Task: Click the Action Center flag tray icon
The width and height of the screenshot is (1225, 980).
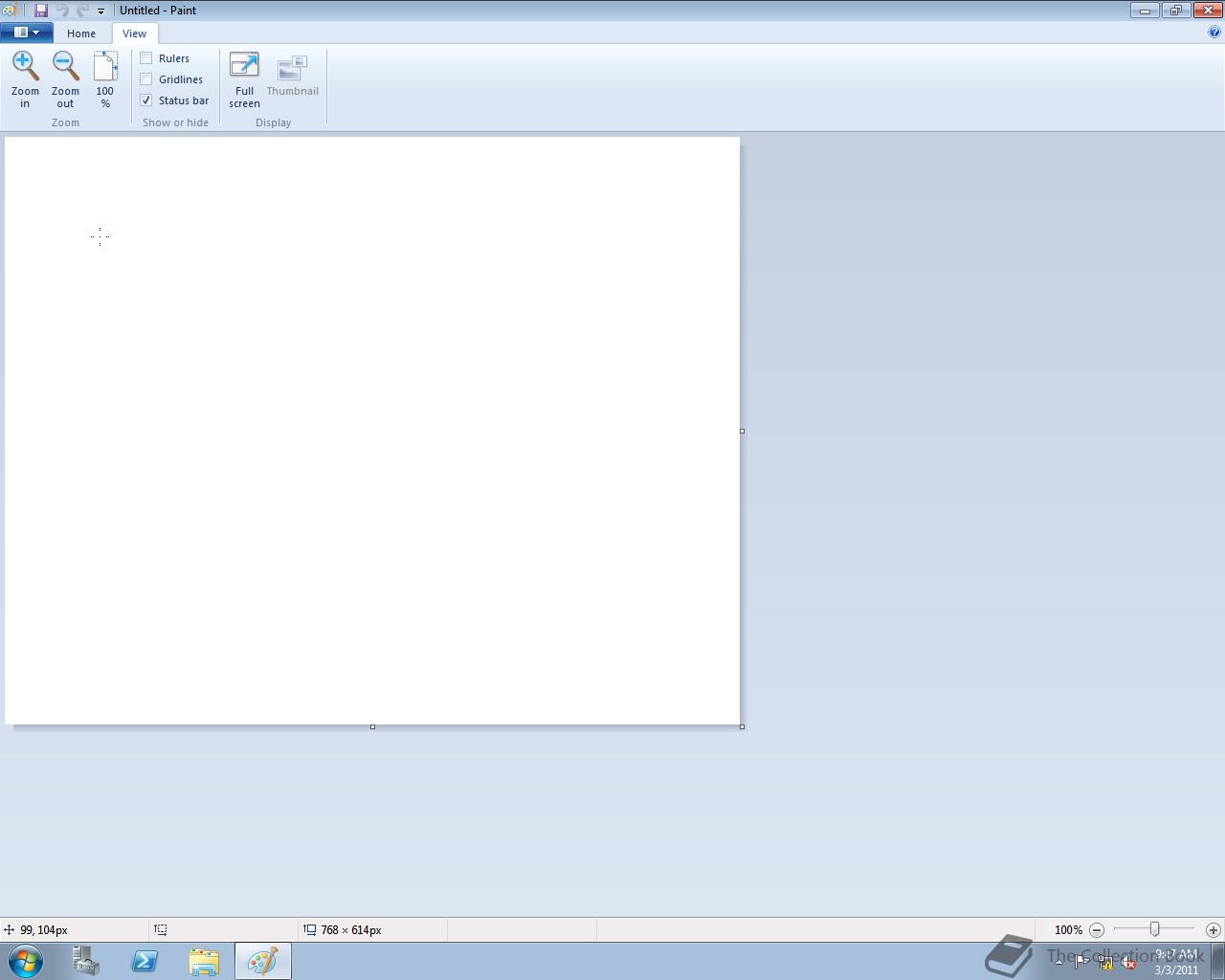Action: (1080, 962)
